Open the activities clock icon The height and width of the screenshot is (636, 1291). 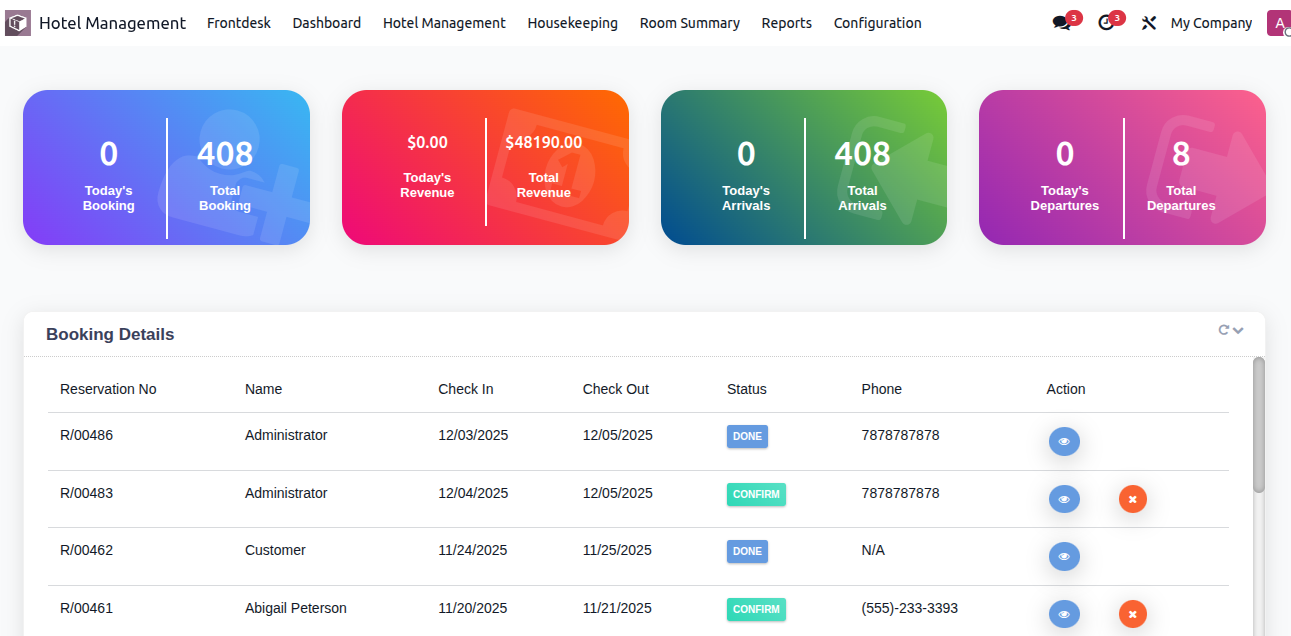click(1105, 23)
